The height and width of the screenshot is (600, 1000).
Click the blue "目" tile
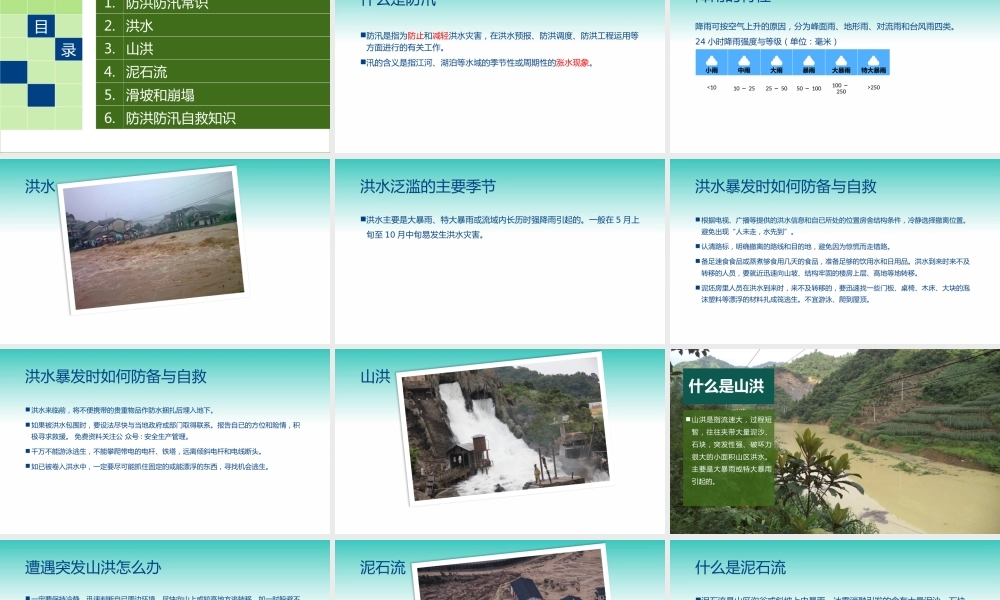click(x=41, y=26)
